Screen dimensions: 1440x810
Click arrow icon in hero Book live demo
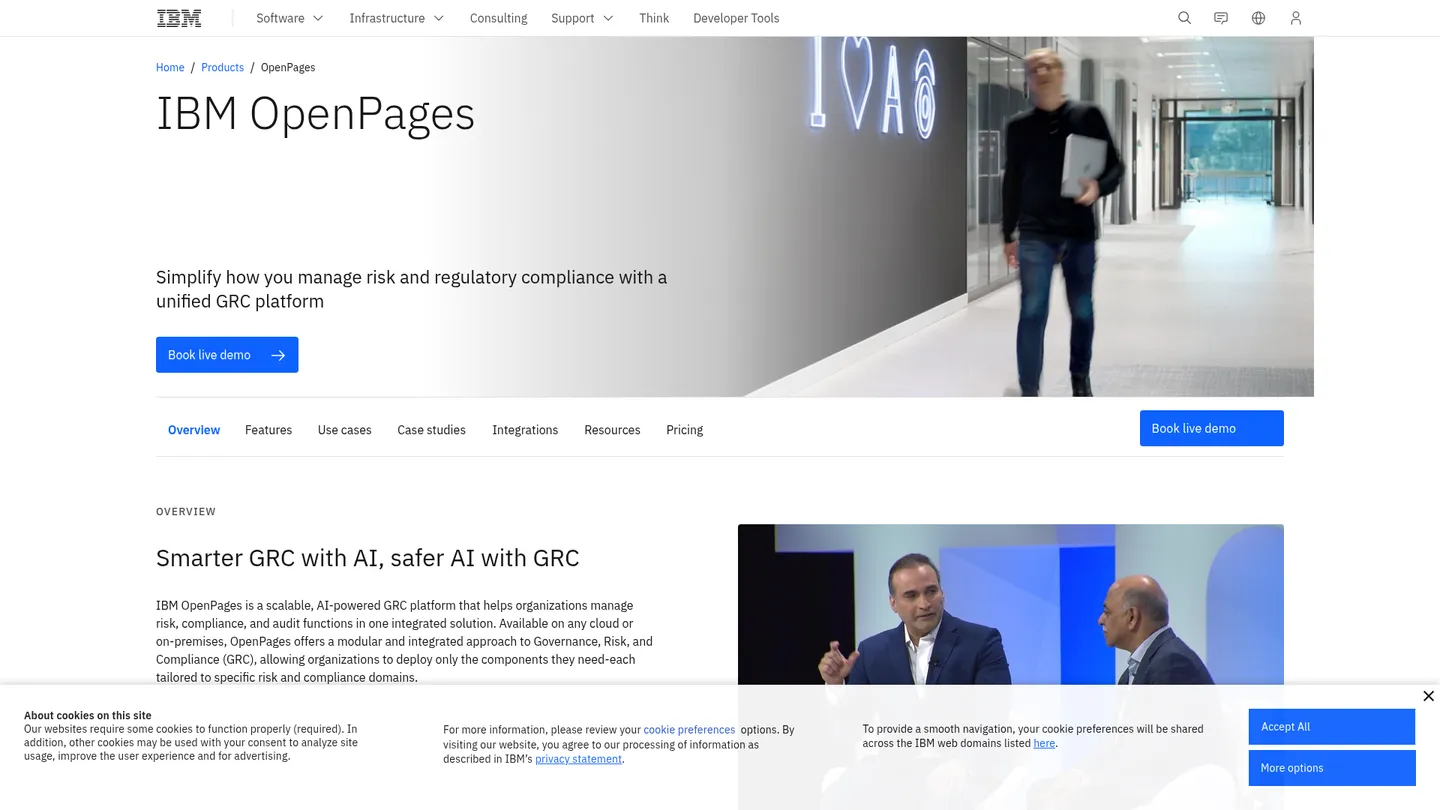pos(278,355)
